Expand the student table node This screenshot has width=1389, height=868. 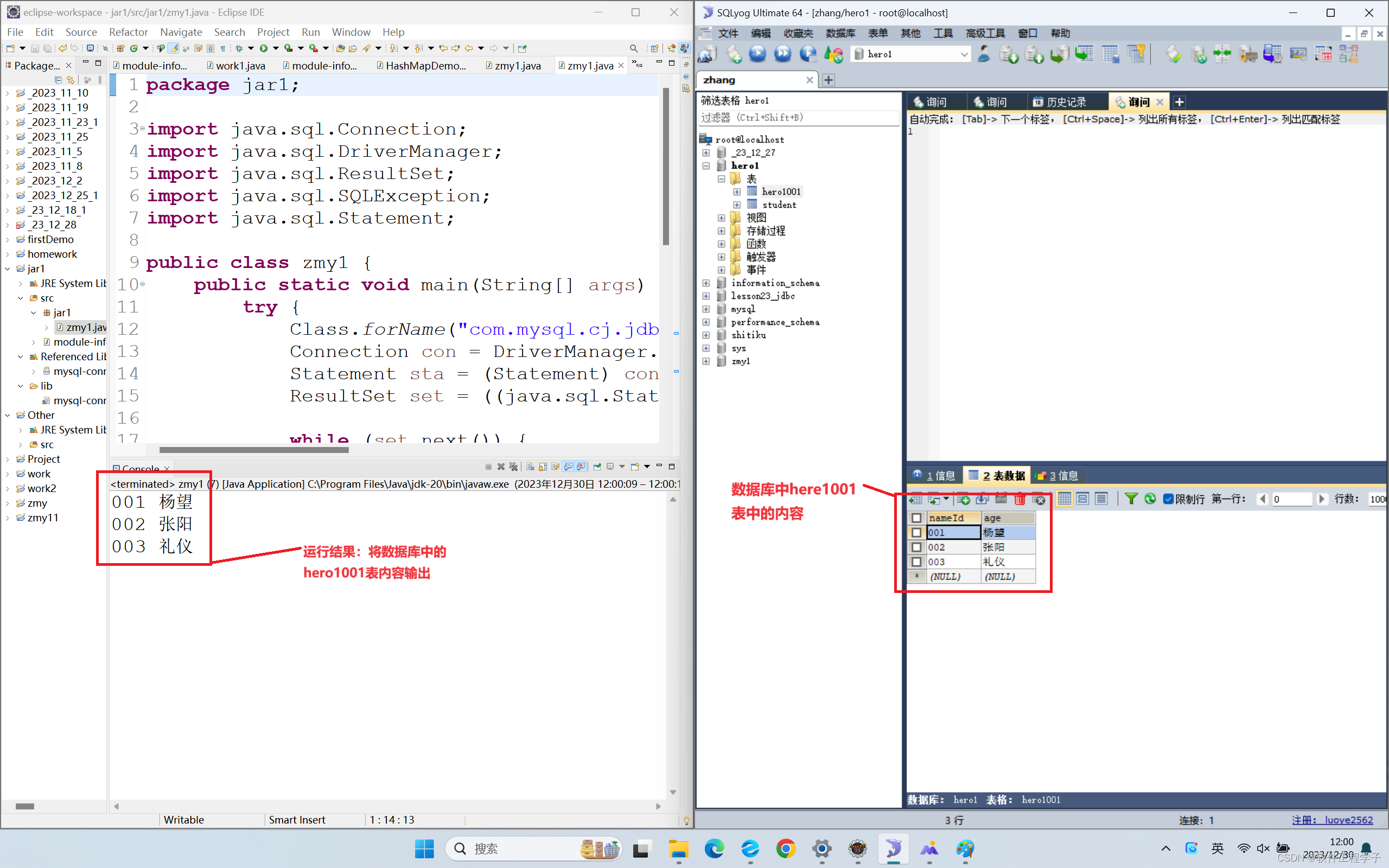pos(737,205)
